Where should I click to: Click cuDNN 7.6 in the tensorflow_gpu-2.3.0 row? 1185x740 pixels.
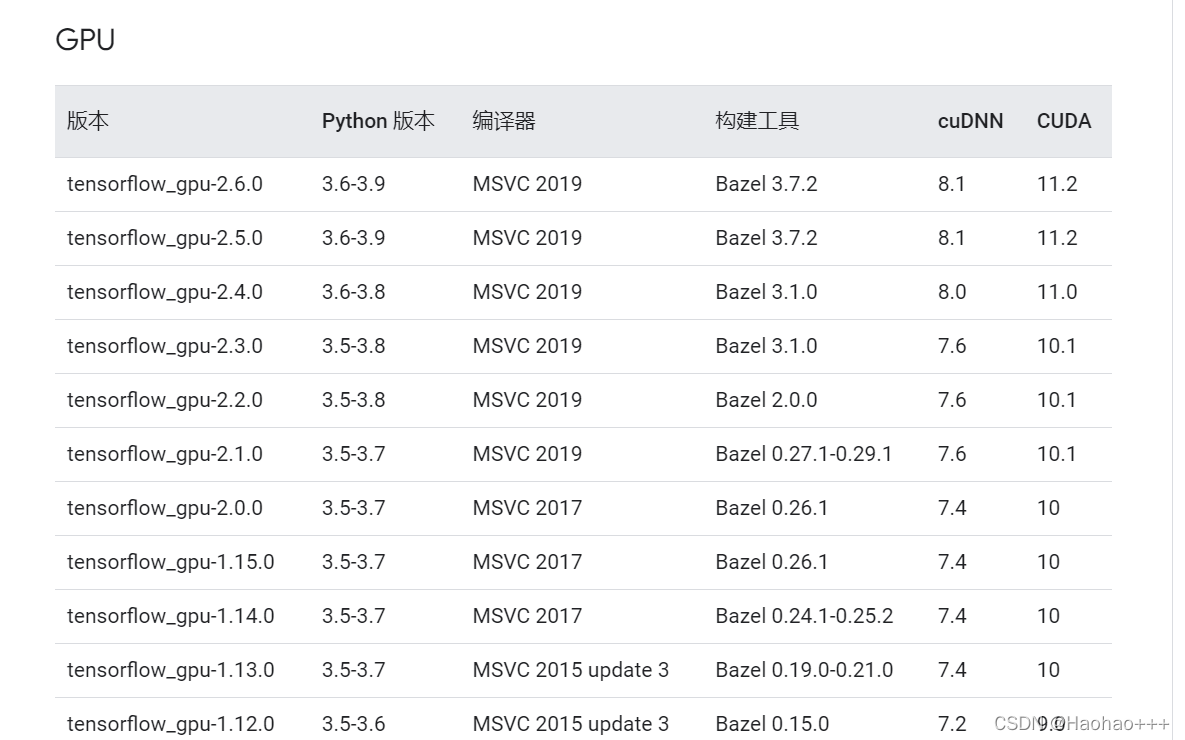952,346
